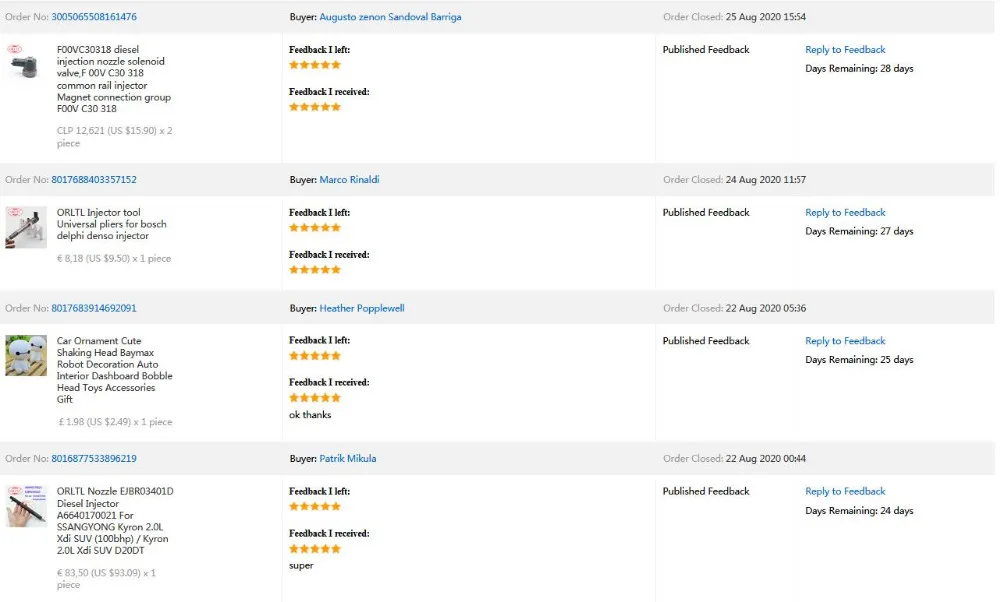The width and height of the screenshot is (1000, 602).
Task: Open order number 8016877533896219
Action: pyautogui.click(x=94, y=459)
